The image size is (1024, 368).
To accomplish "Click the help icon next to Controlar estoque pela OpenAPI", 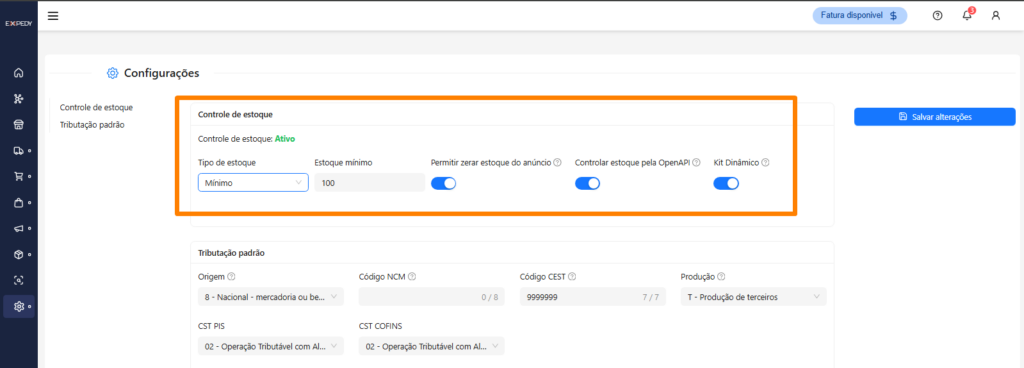I will coord(696,162).
